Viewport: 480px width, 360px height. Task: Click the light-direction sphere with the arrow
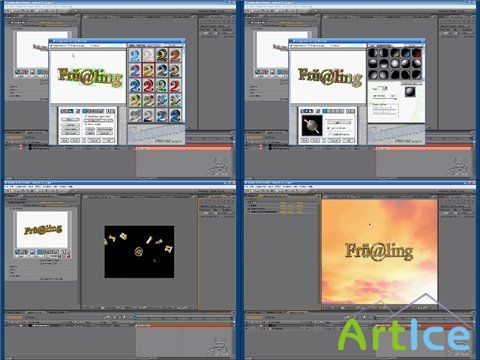click(x=312, y=125)
